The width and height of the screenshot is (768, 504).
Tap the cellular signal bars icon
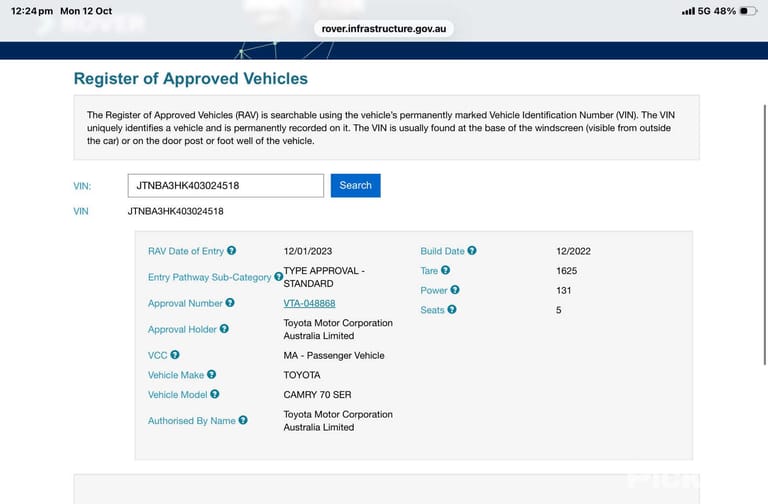tap(688, 11)
